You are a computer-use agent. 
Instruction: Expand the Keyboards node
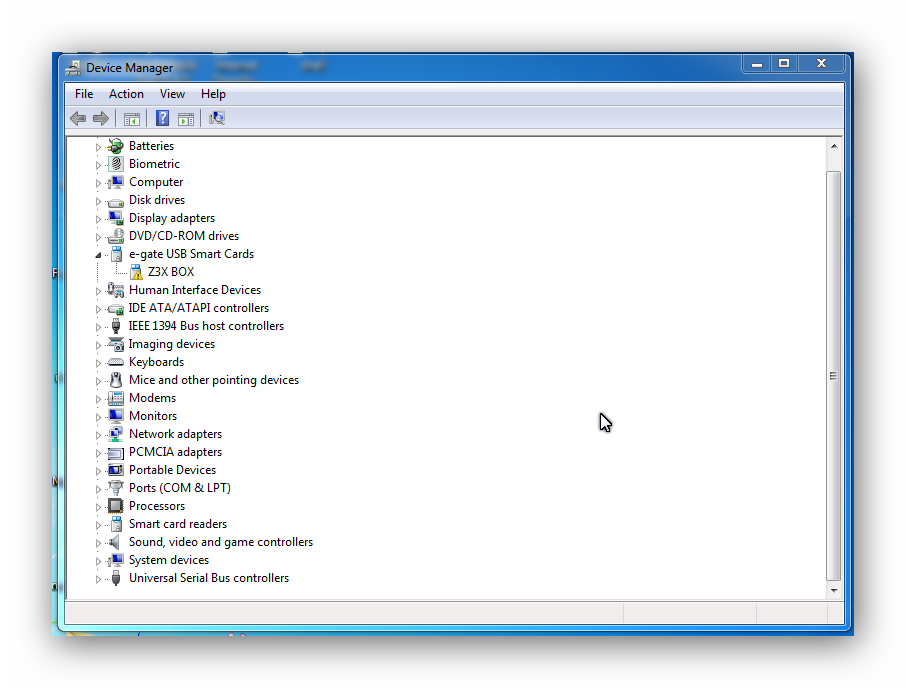coord(98,363)
